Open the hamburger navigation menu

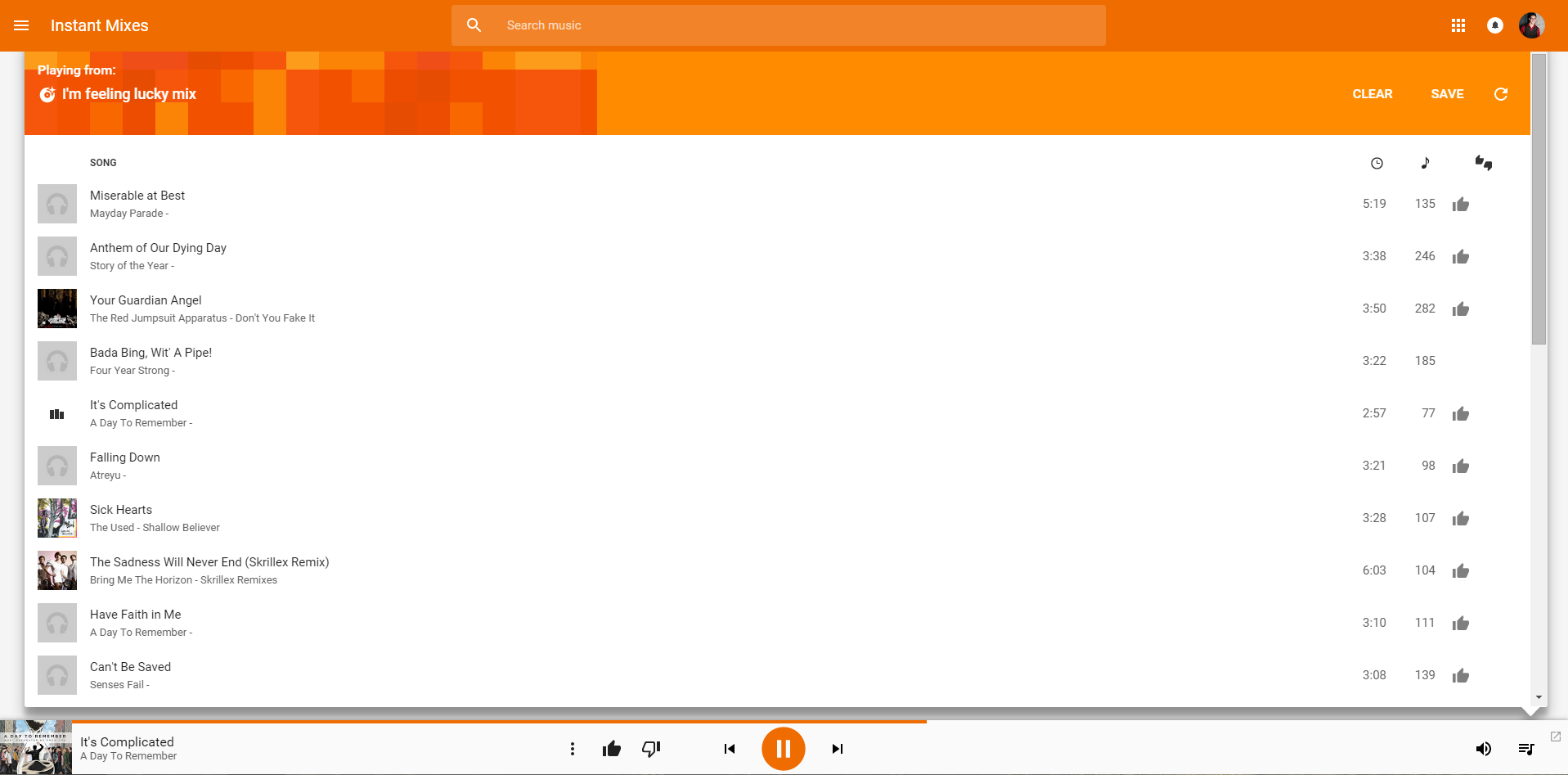(x=21, y=25)
